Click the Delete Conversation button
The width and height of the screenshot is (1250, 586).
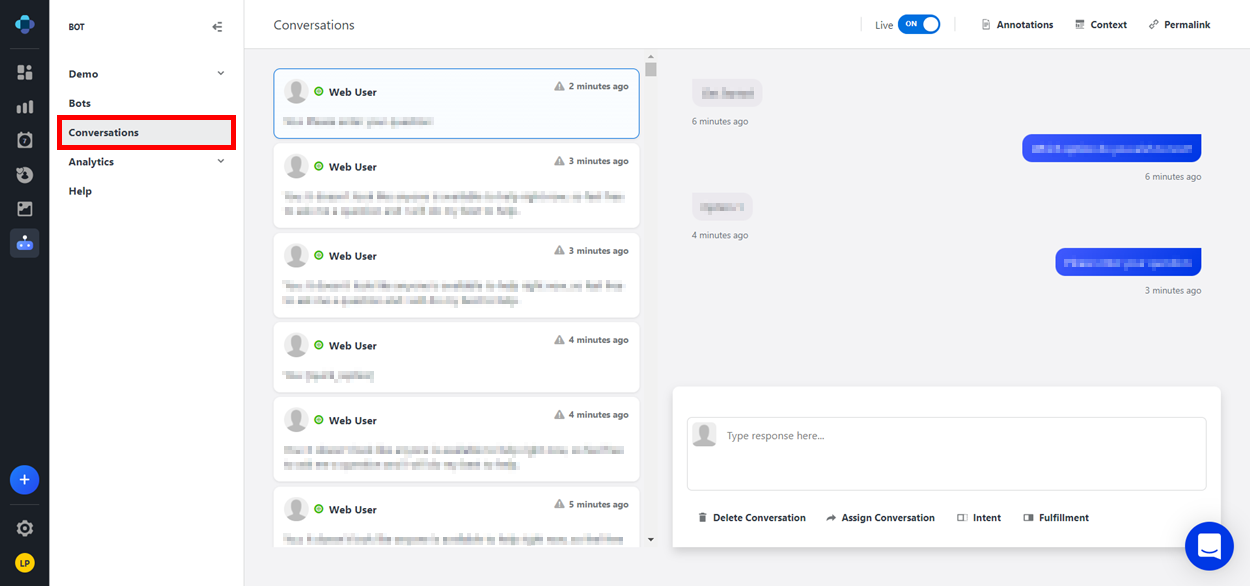[751, 518]
